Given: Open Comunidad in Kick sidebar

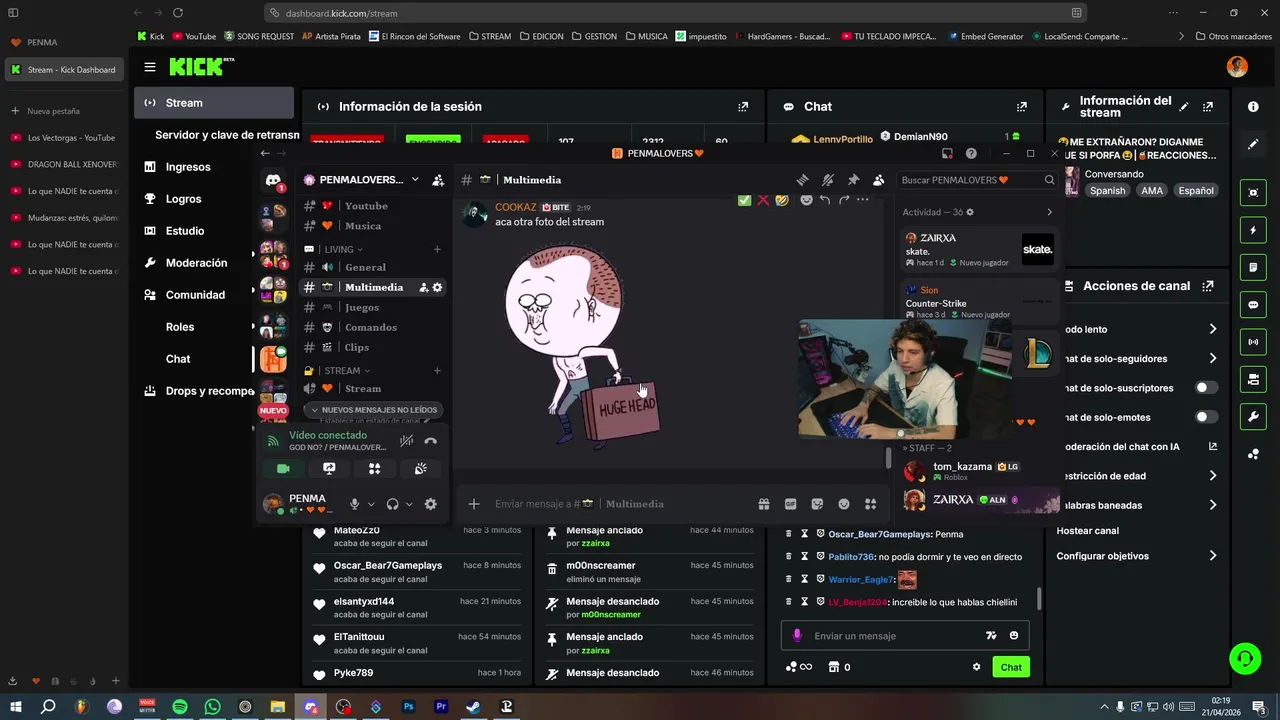Looking at the screenshot, I should click(195, 295).
